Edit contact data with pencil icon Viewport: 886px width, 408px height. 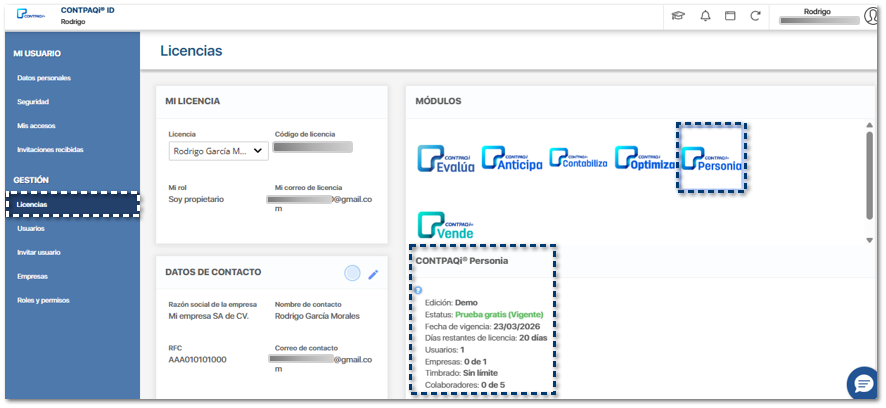tap(373, 275)
